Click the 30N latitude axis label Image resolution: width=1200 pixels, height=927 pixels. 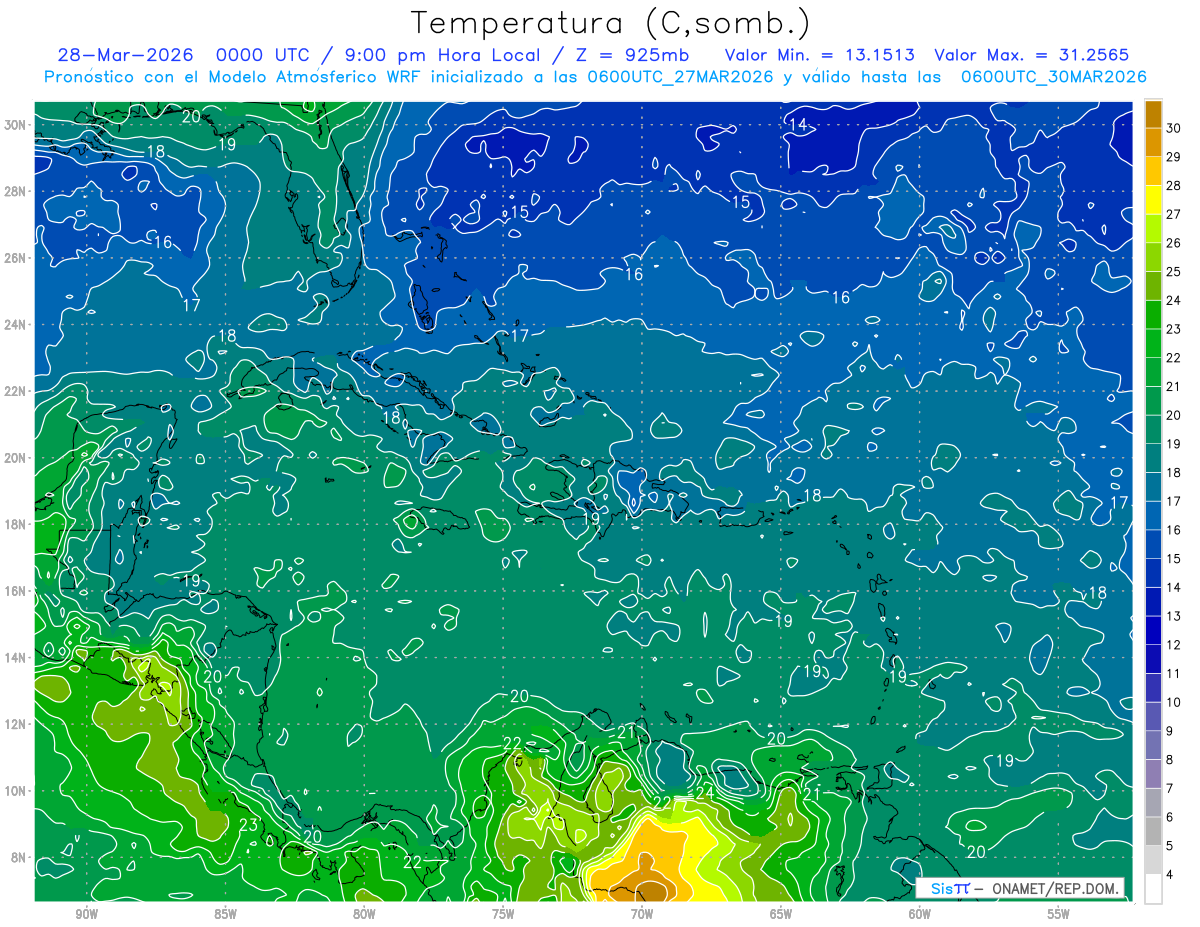click(17, 125)
